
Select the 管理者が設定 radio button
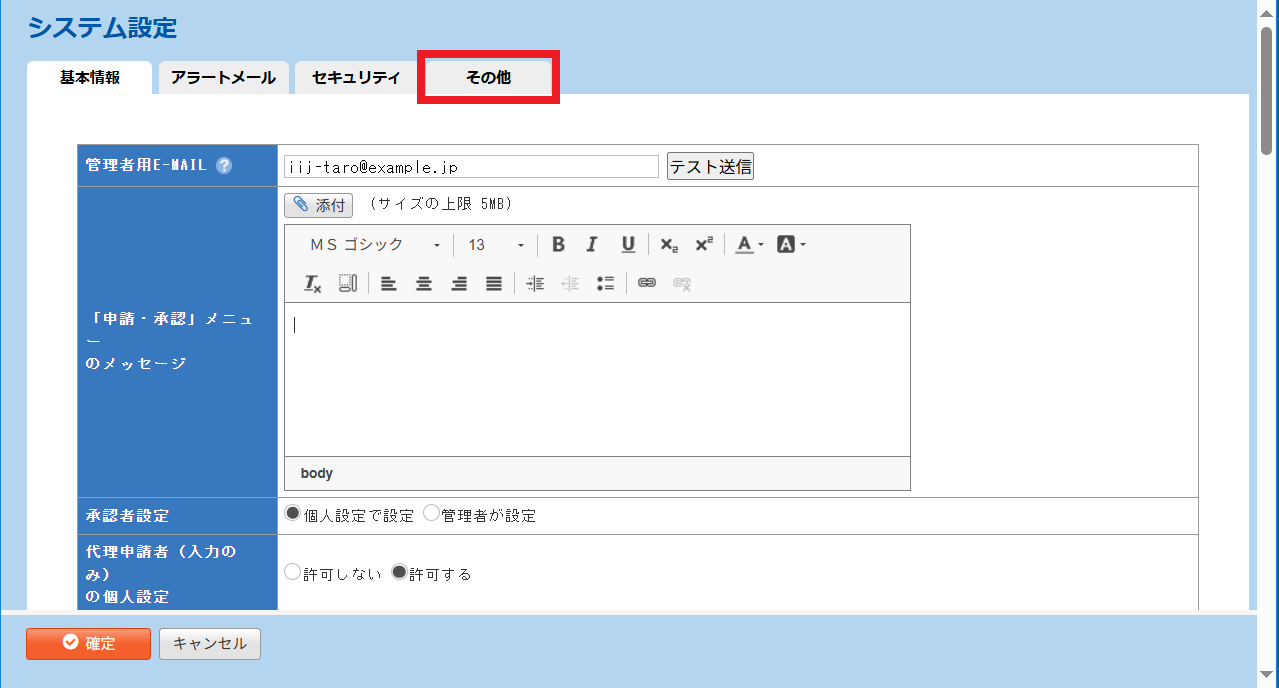pyautogui.click(x=432, y=514)
